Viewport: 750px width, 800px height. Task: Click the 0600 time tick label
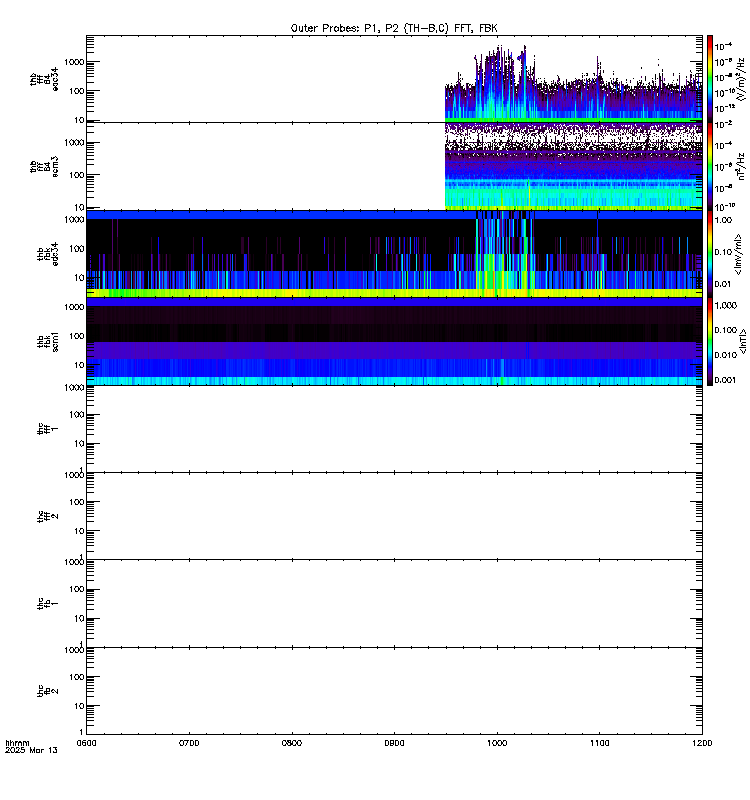86,744
